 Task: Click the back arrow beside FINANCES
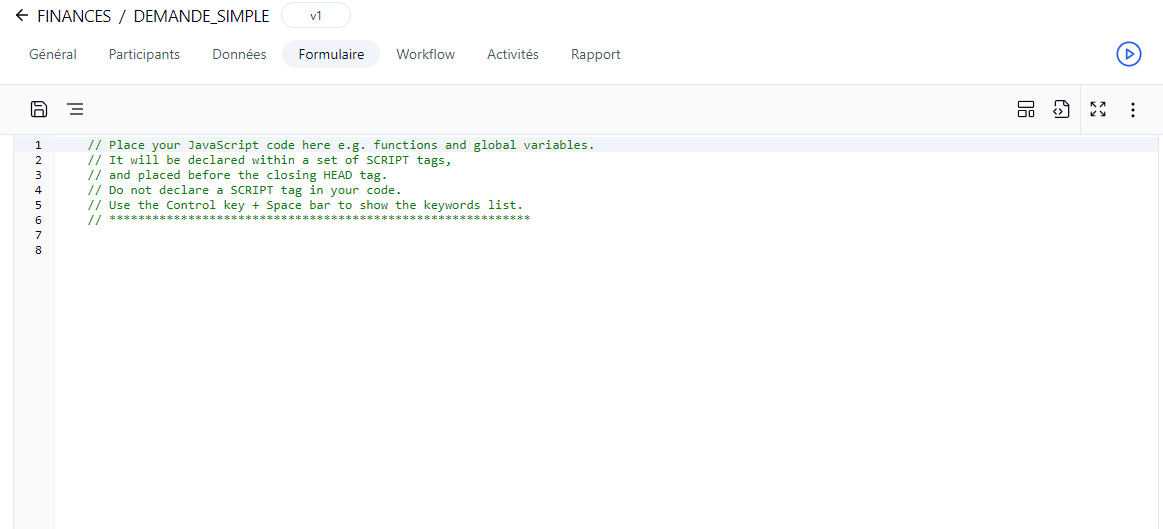(21, 16)
